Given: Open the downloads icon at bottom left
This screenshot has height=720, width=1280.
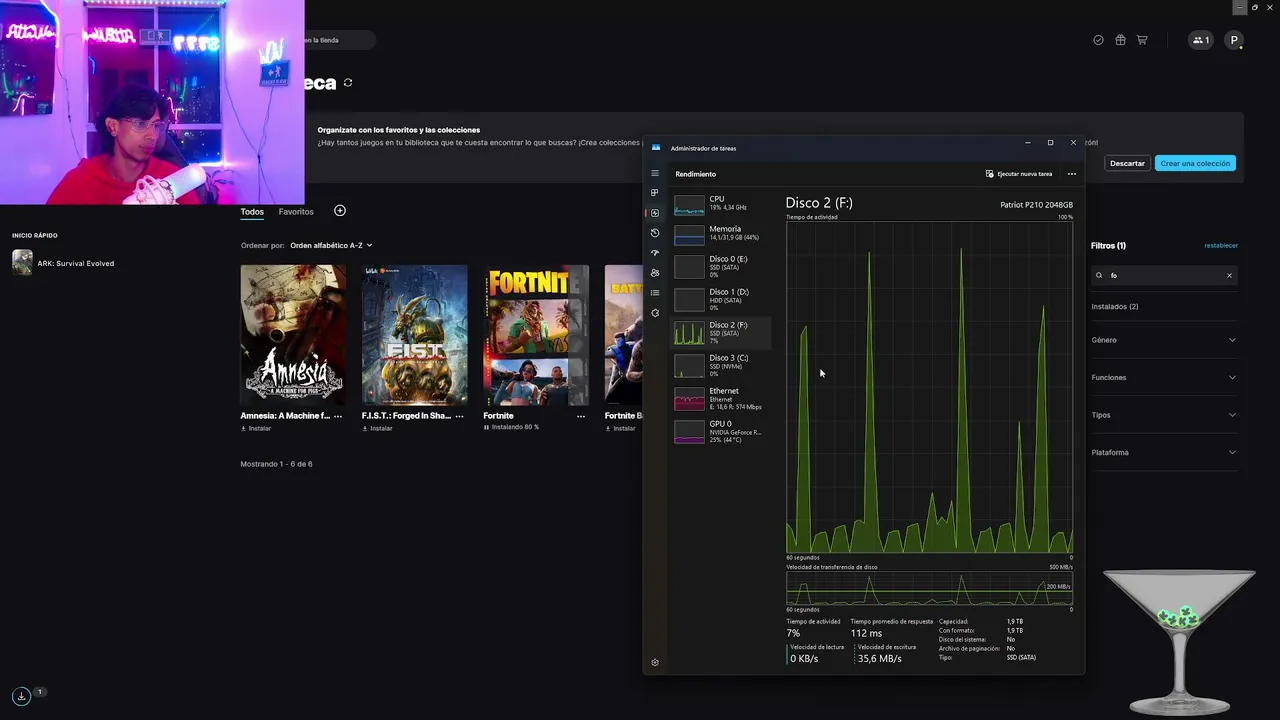Looking at the screenshot, I should (x=21, y=696).
